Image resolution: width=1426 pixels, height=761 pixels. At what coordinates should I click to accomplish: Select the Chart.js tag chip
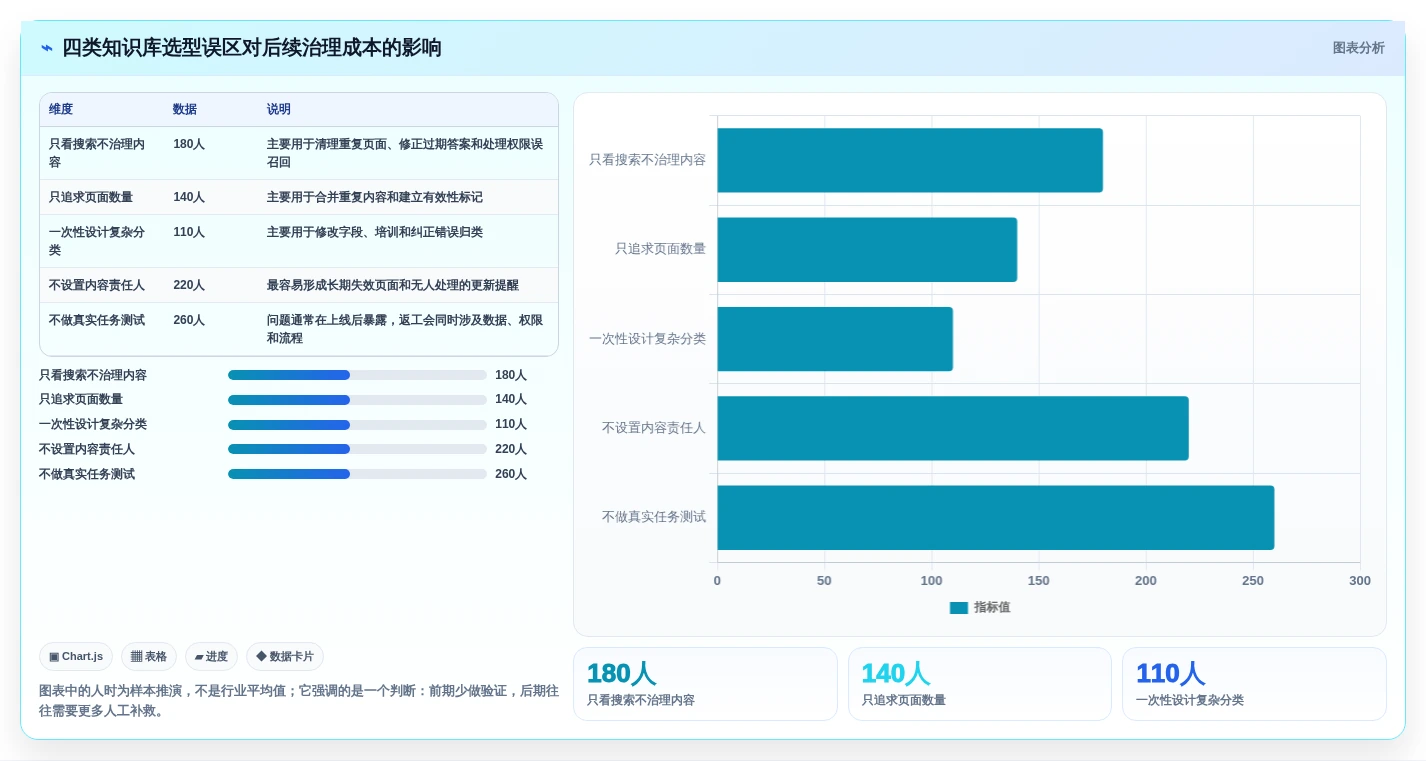point(76,656)
